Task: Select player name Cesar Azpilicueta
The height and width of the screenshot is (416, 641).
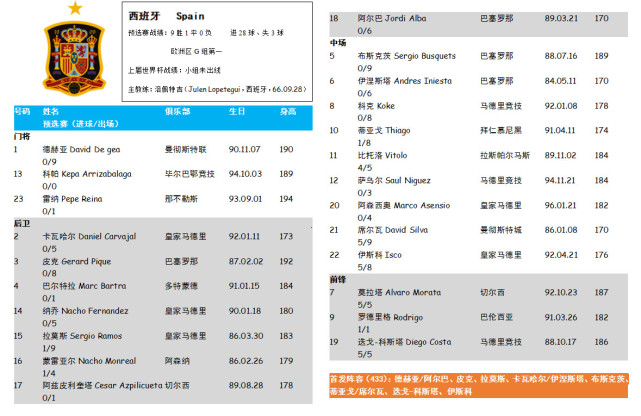Action: 128,385
